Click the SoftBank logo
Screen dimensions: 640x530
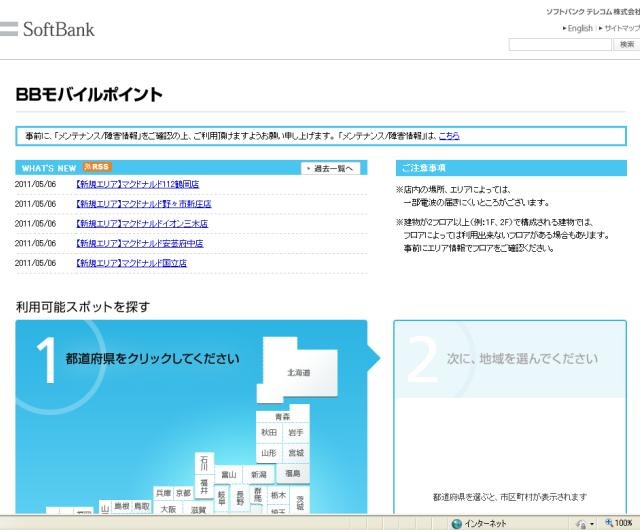[47, 29]
